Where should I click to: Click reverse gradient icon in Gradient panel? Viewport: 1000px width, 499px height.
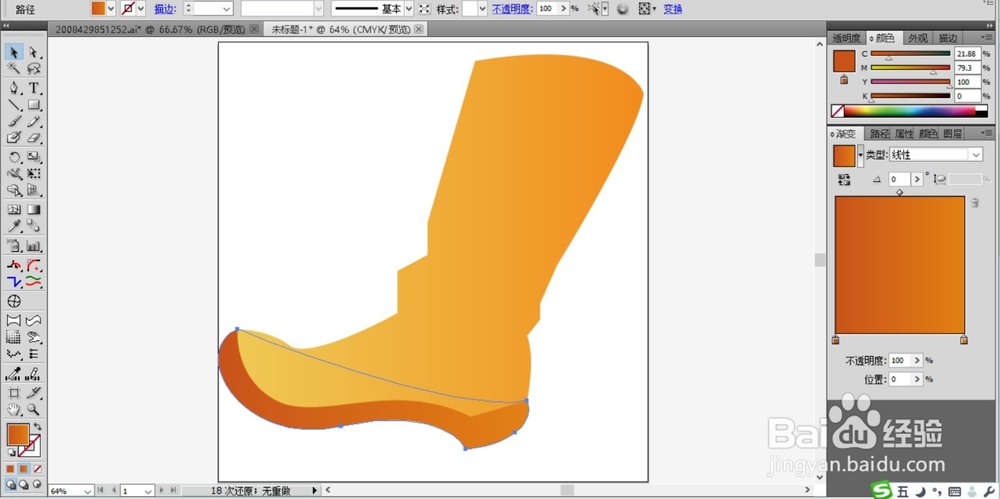click(844, 180)
